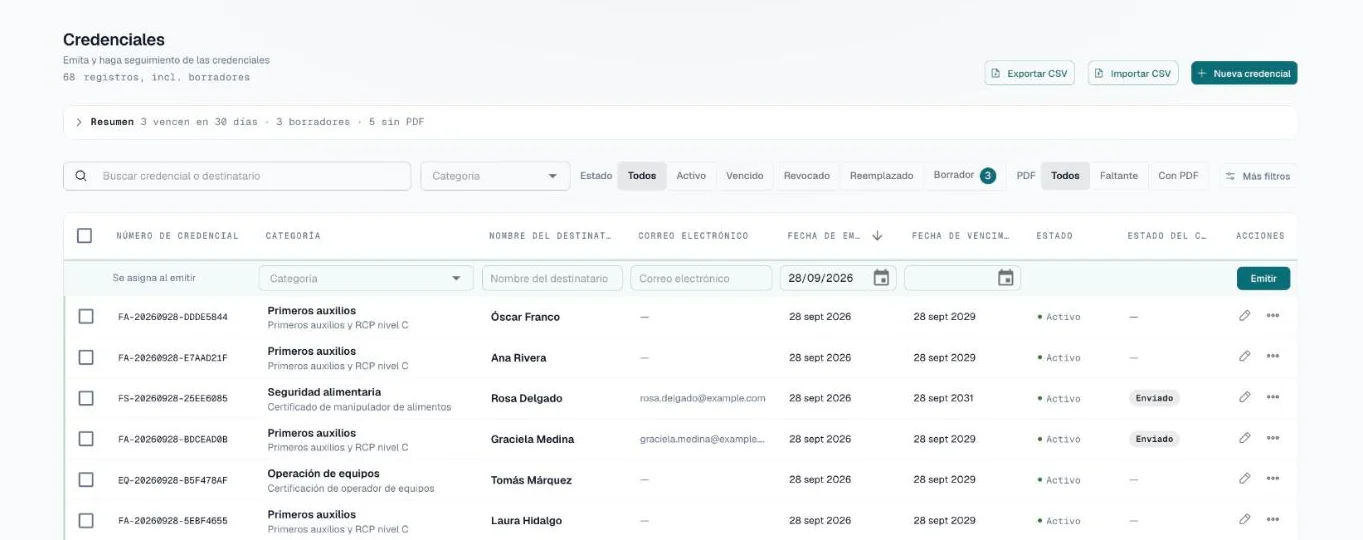Click Enviado badge in Graciela Medina row

pos(1154,439)
